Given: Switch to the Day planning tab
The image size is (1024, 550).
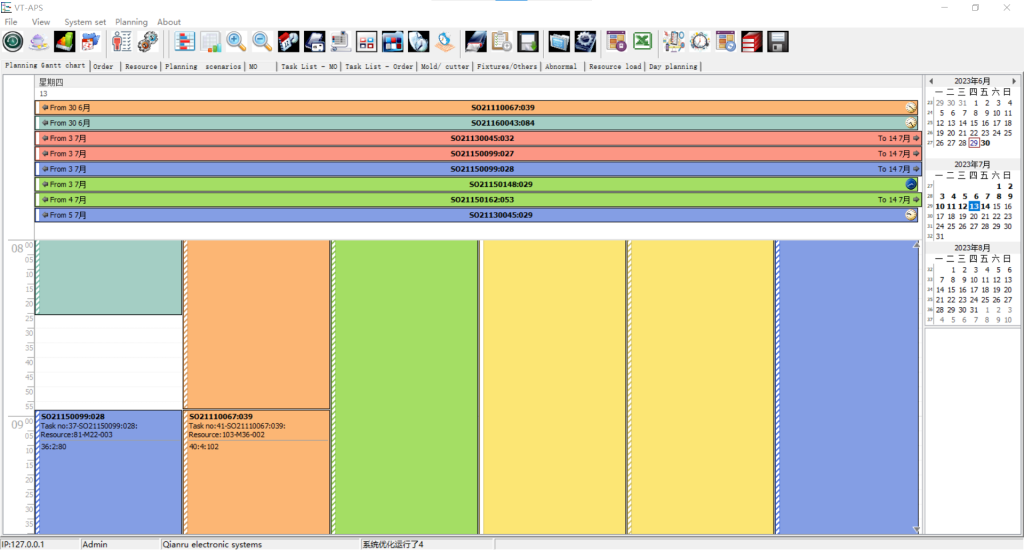Looking at the screenshot, I should click(673, 67).
